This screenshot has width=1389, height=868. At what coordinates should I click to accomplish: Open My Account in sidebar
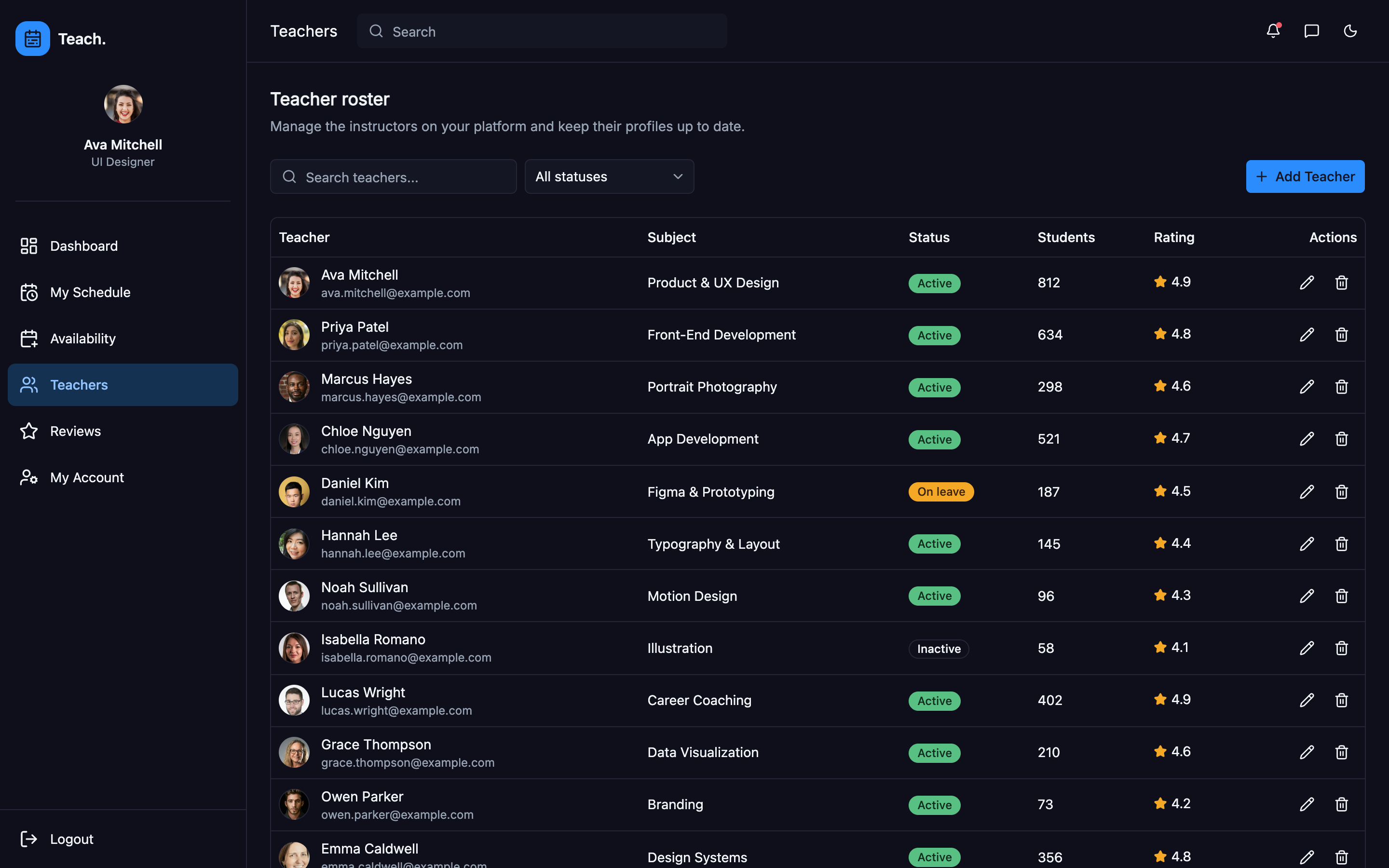[123, 477]
